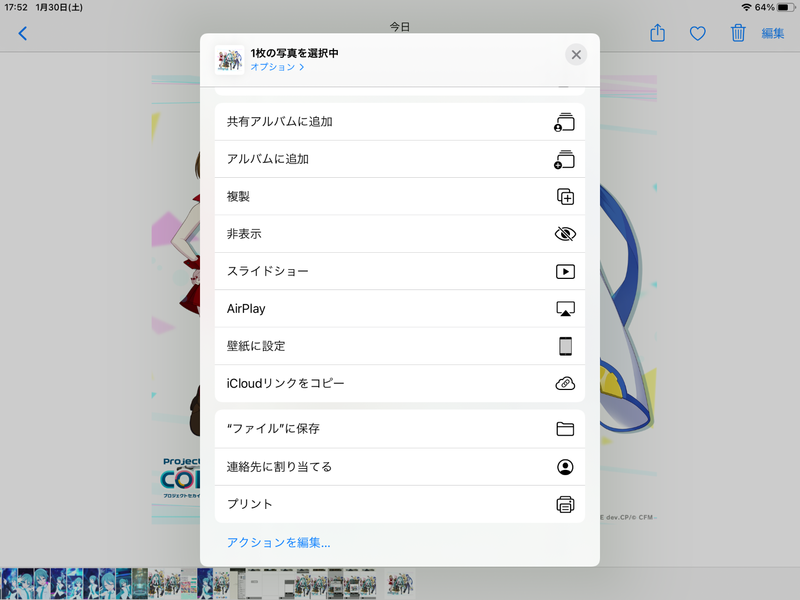The image size is (800, 600).
Task: Tap the 1枚の写真を選択中 heading
Action: (294, 53)
